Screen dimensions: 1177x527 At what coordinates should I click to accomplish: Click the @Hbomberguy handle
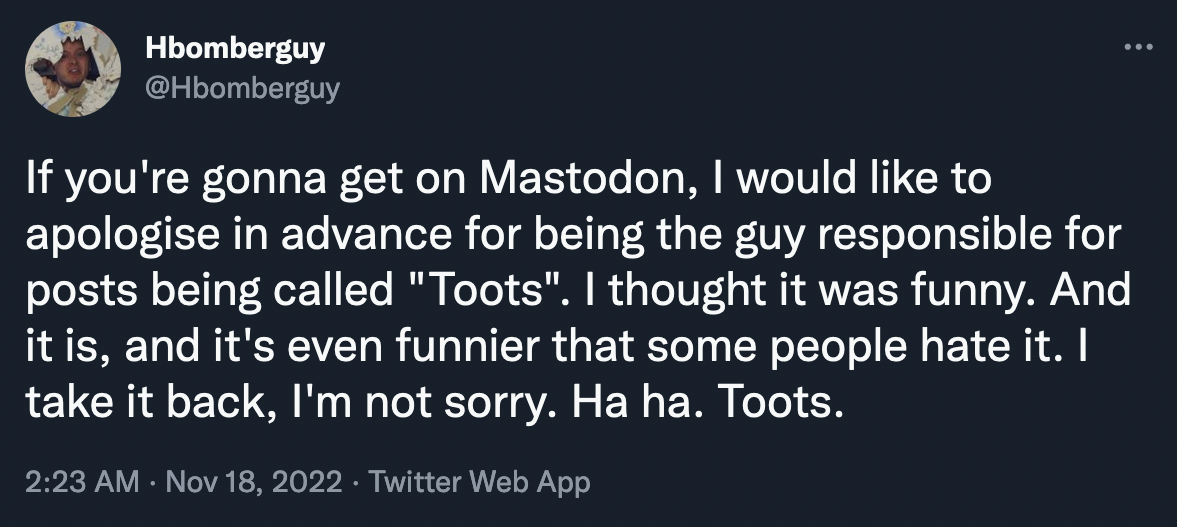[x=242, y=88]
